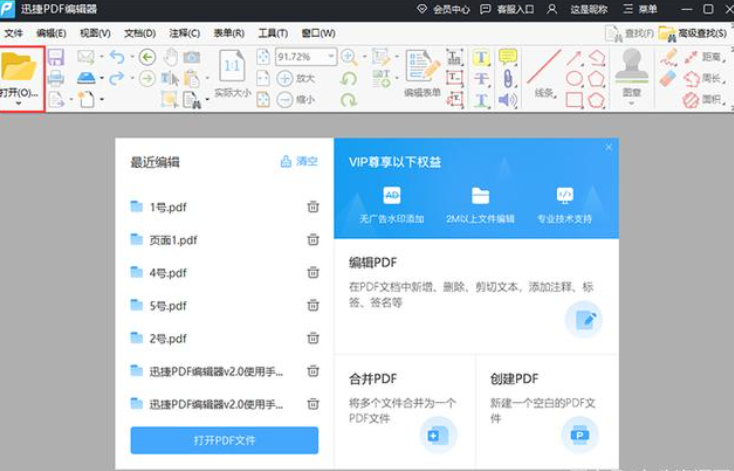Select the Snapshot camera tool

191,57
